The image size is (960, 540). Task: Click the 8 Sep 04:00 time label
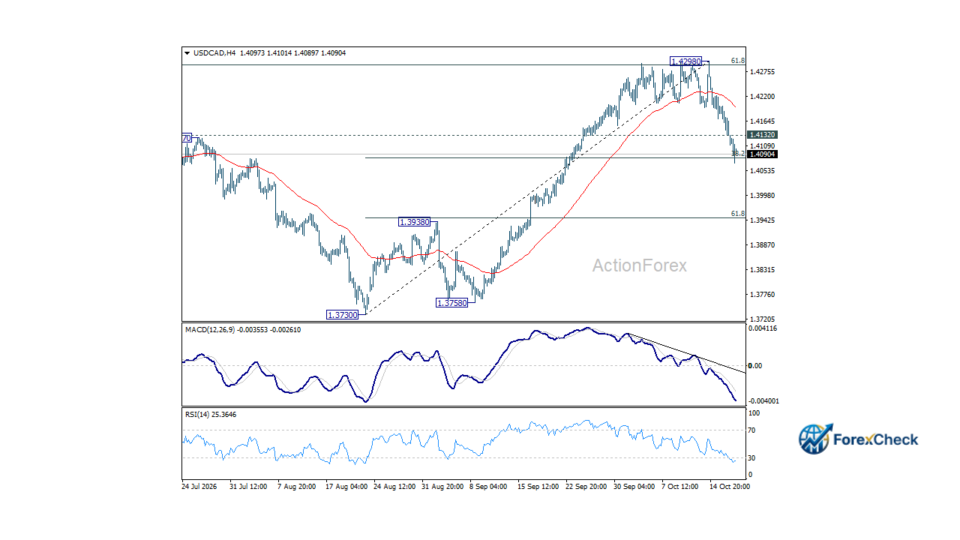488,487
